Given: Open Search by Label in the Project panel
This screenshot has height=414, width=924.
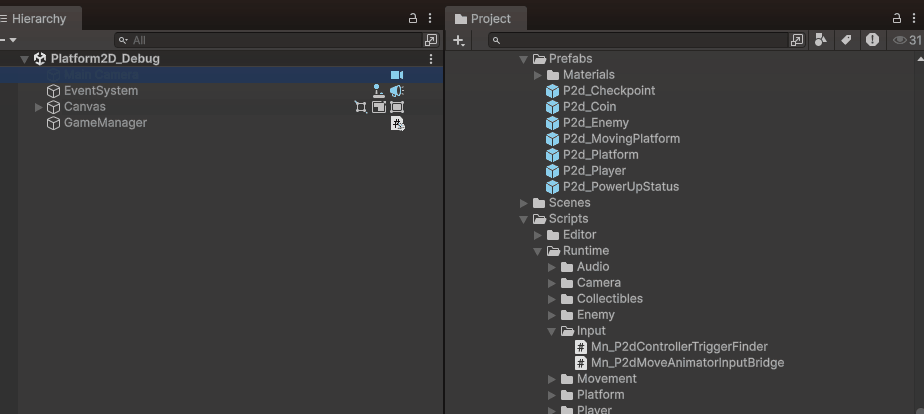Looking at the screenshot, I should (846, 40).
